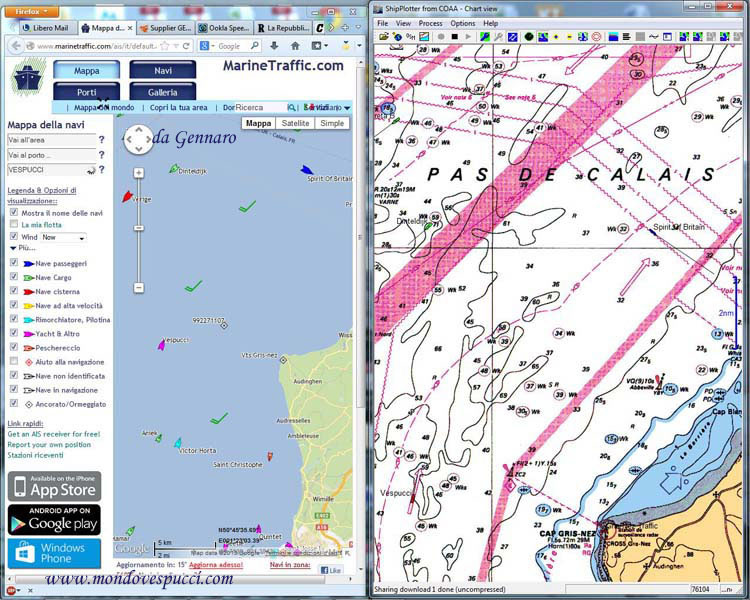This screenshot has width=750, height=600.
Task: Click the Firefox home icon
Action: (295, 46)
